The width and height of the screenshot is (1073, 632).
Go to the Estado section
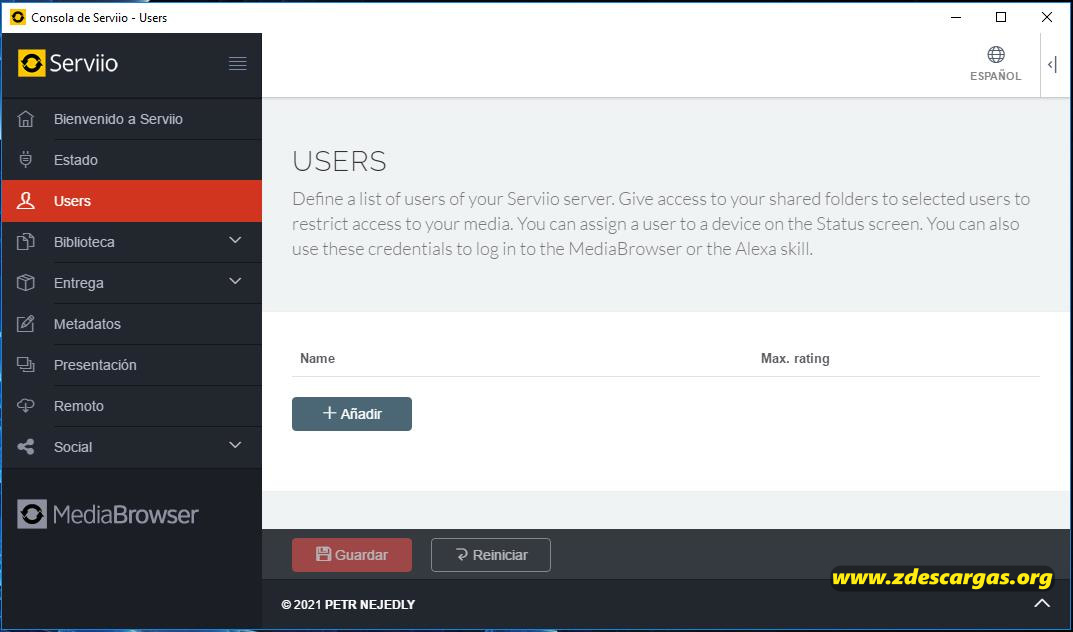tap(132, 160)
